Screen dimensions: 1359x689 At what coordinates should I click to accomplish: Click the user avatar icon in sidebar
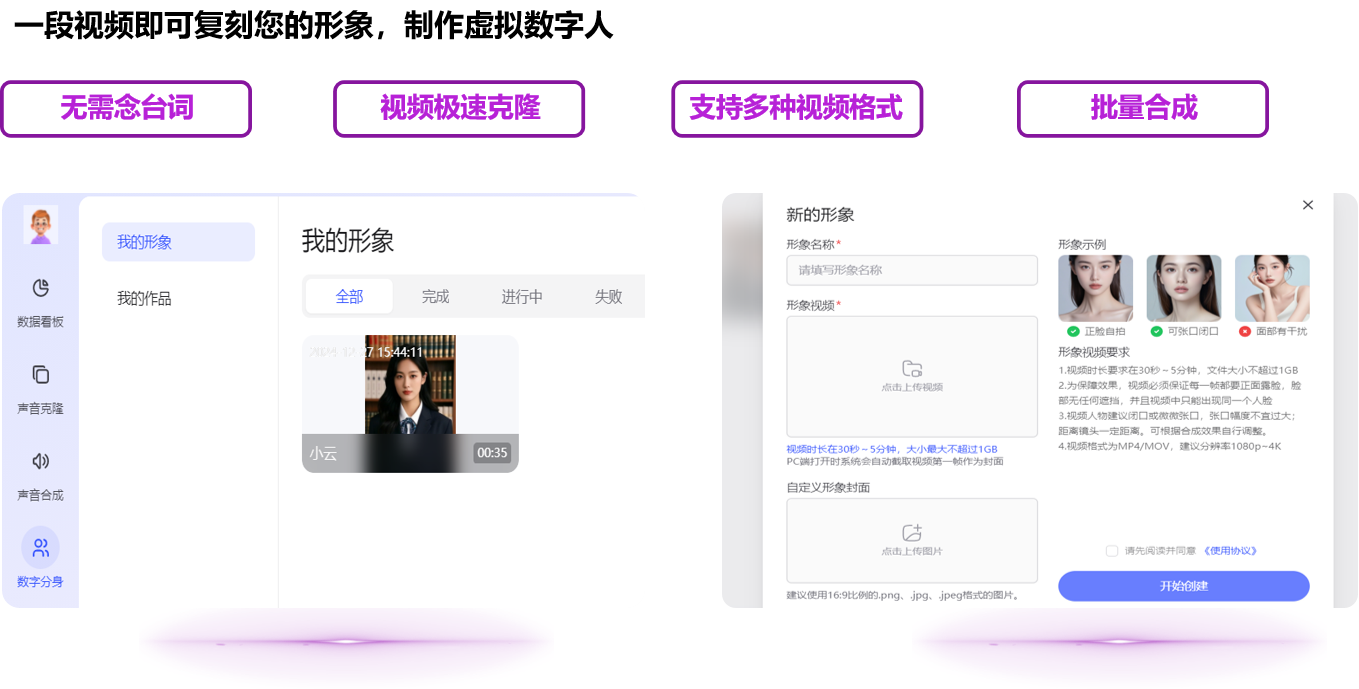[x=40, y=225]
